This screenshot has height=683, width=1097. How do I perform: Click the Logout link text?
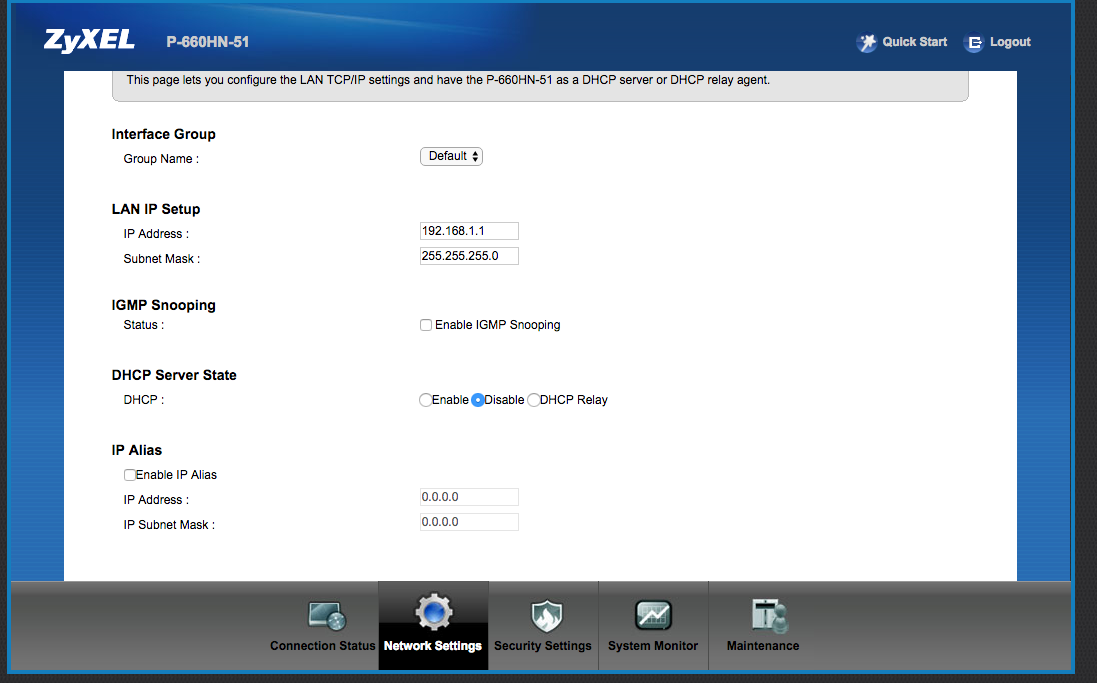pyautogui.click(x=1010, y=42)
